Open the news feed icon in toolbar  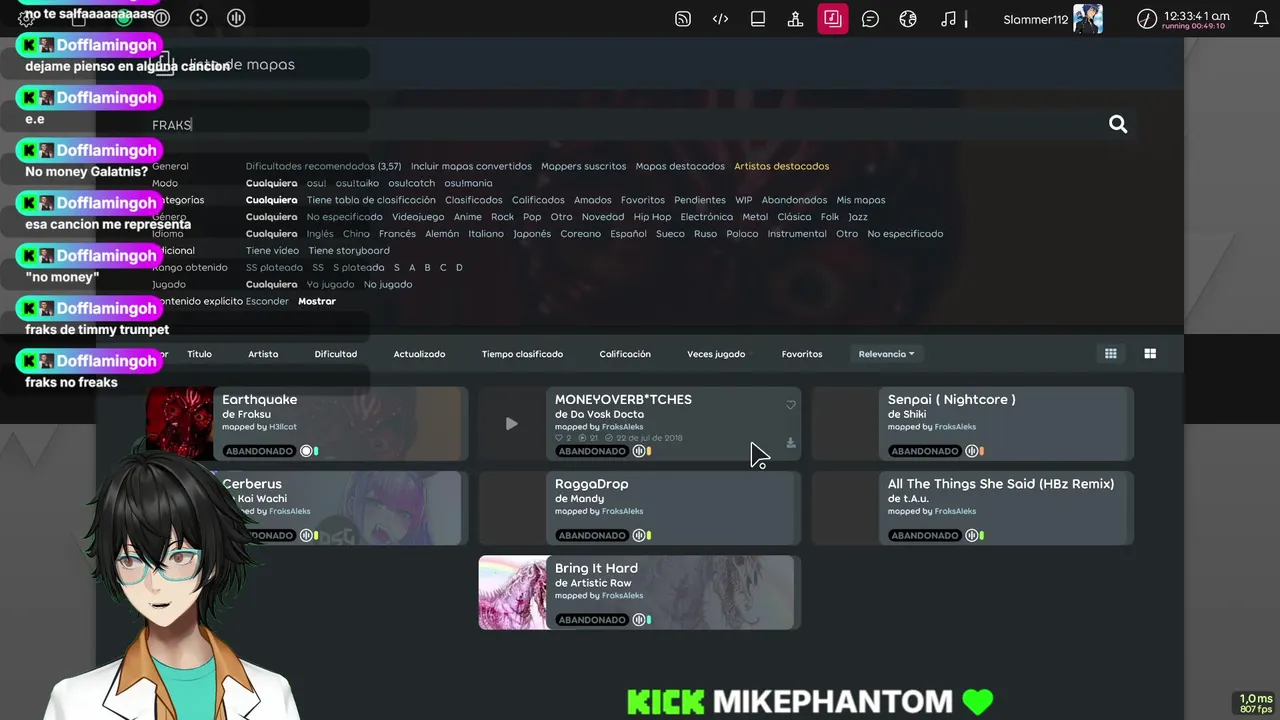(x=683, y=18)
